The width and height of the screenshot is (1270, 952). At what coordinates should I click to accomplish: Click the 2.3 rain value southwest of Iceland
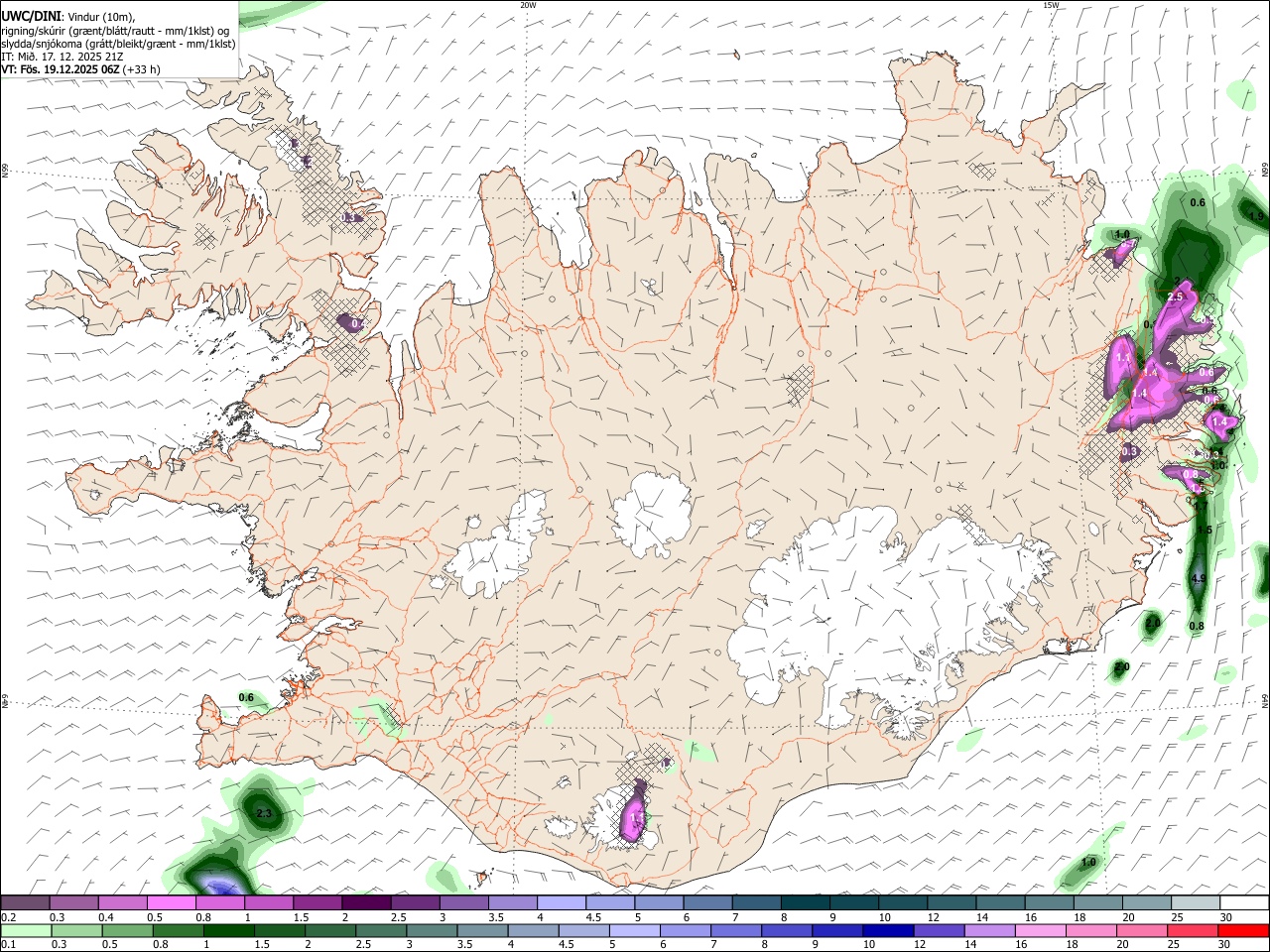(264, 814)
